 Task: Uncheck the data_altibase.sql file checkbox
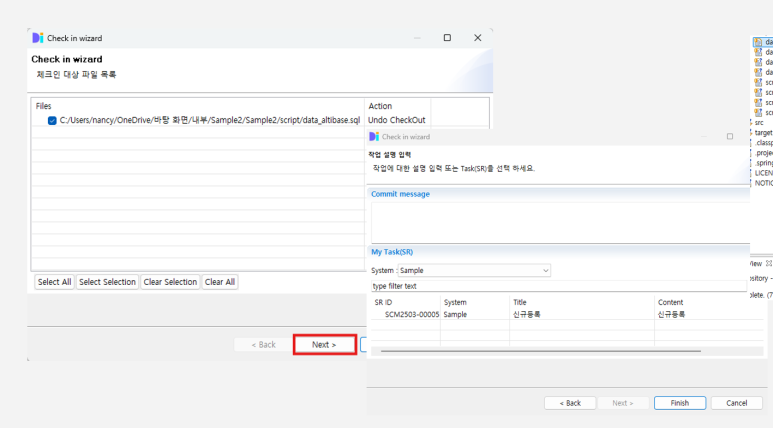pyautogui.click(x=52, y=120)
